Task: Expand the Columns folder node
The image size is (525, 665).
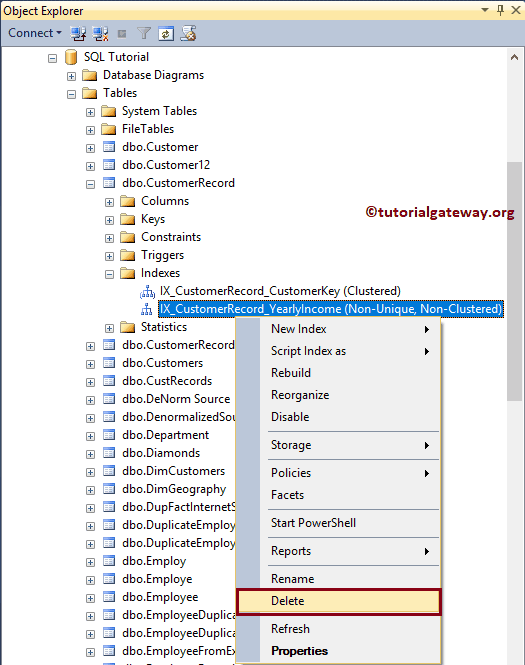Action: click(x=109, y=202)
